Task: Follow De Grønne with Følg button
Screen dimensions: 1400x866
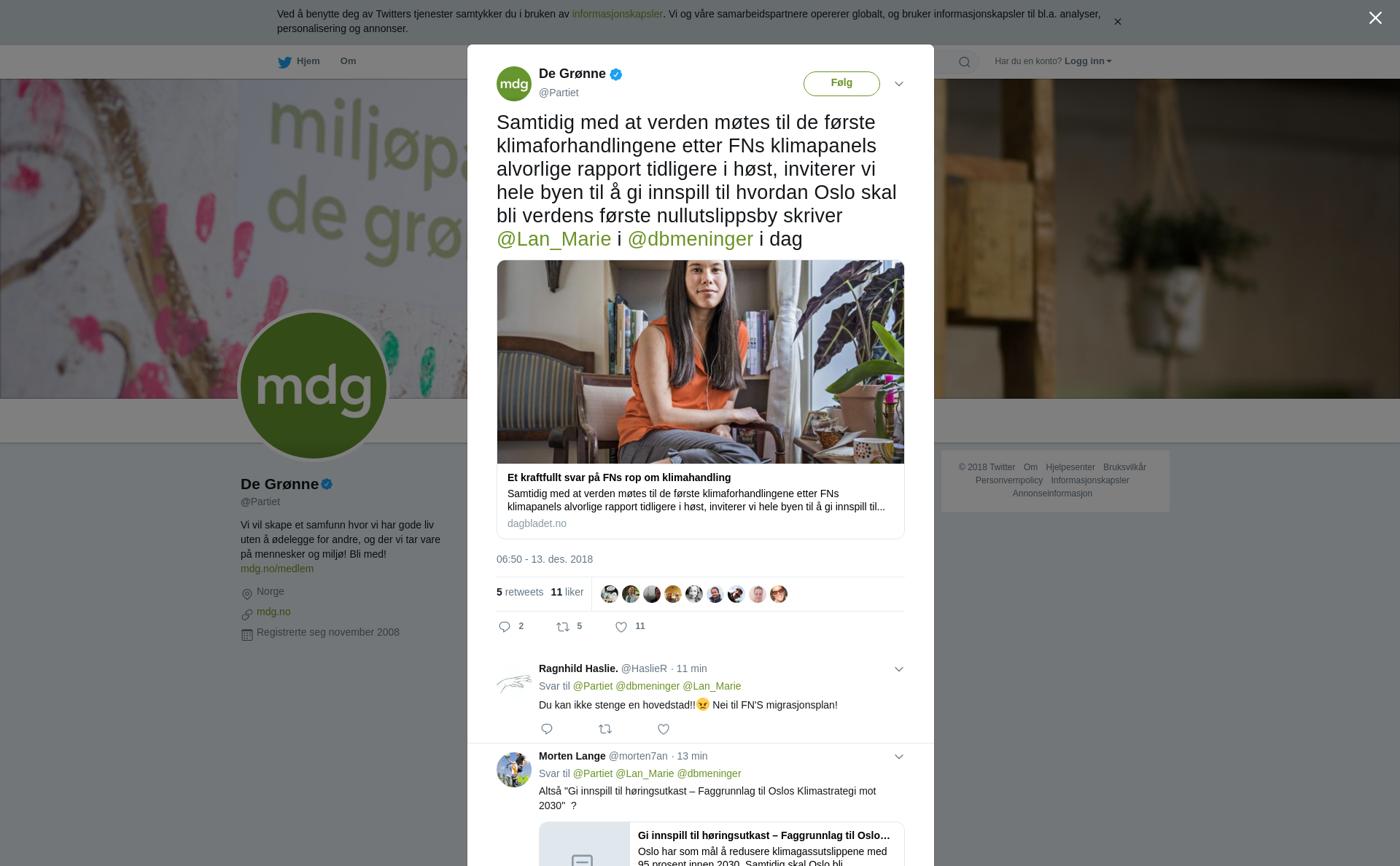Action: (841, 84)
